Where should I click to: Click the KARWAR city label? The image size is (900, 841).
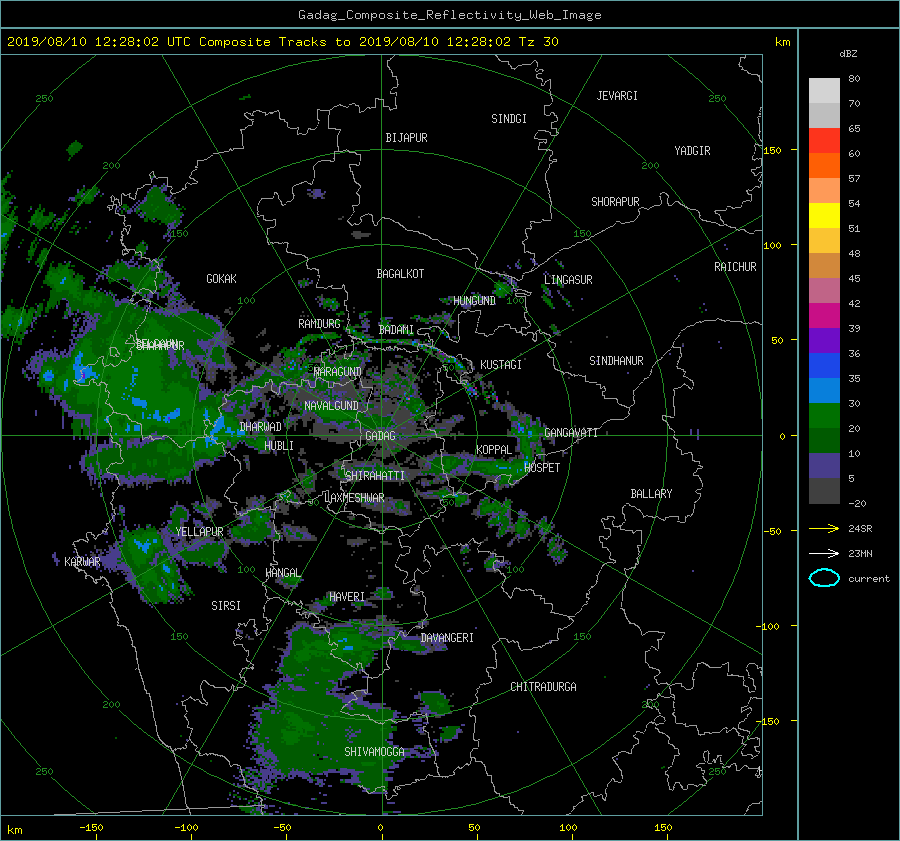pos(82,561)
